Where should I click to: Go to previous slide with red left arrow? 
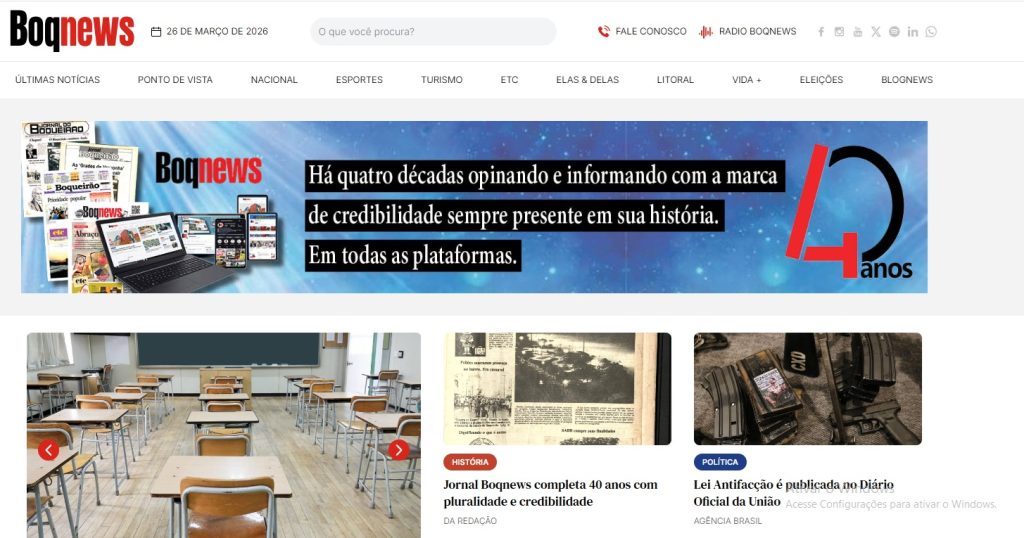(48, 450)
